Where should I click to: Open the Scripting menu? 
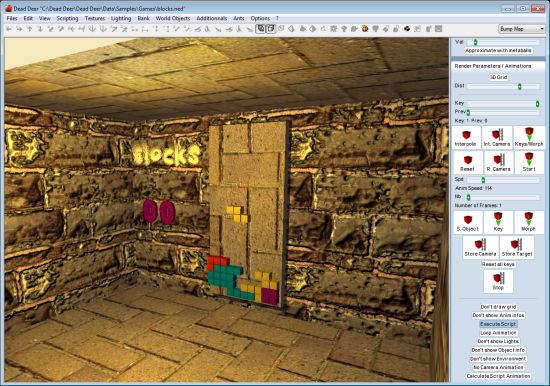click(67, 18)
